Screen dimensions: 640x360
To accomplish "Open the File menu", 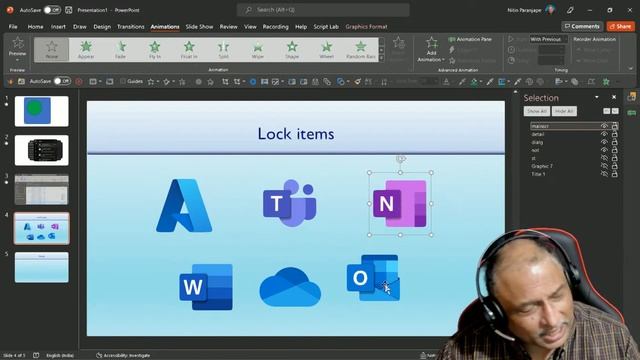I will [13, 27].
